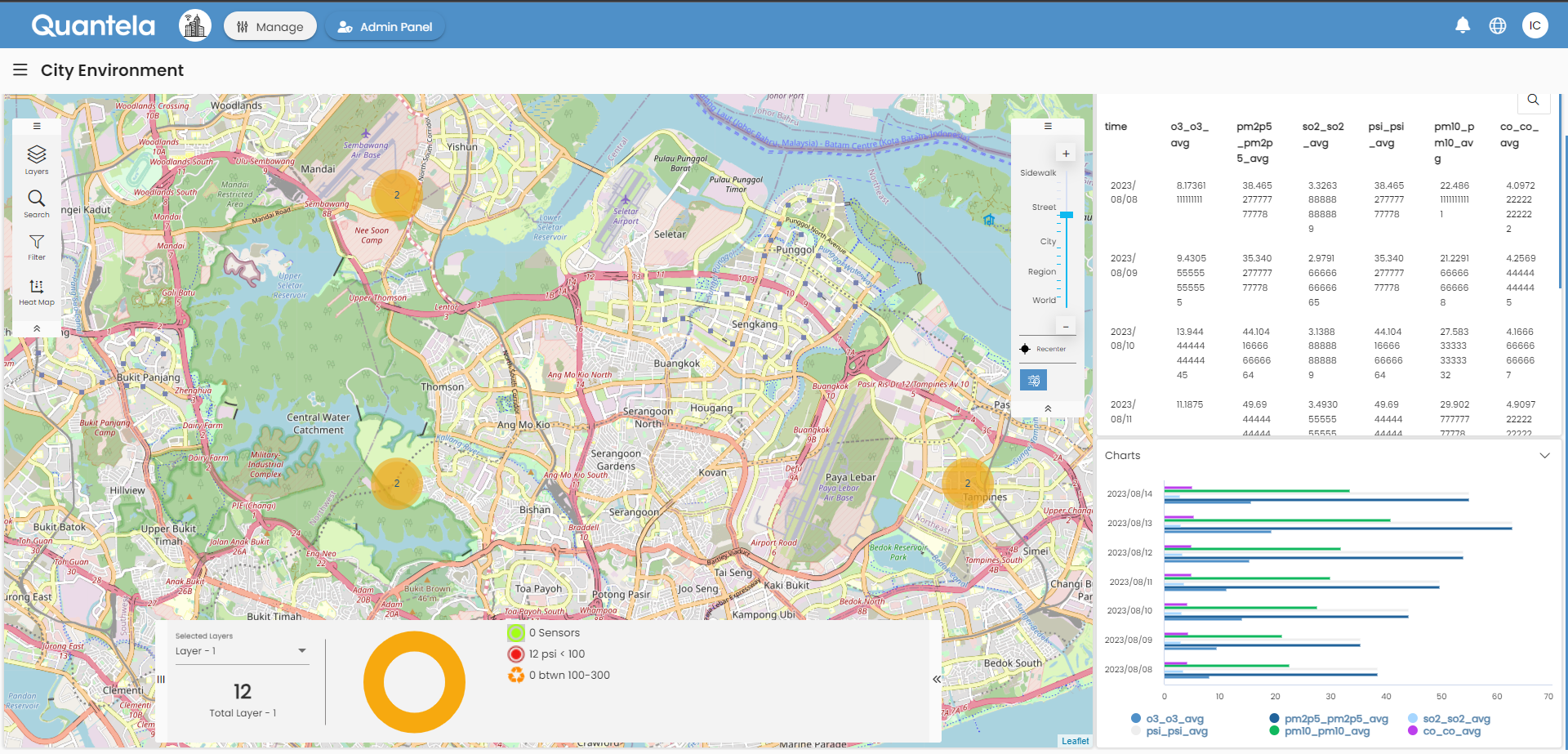Click the pm2p5_pm2p5_avg column header
The width and height of the screenshot is (1568, 754).
pos(1254,143)
